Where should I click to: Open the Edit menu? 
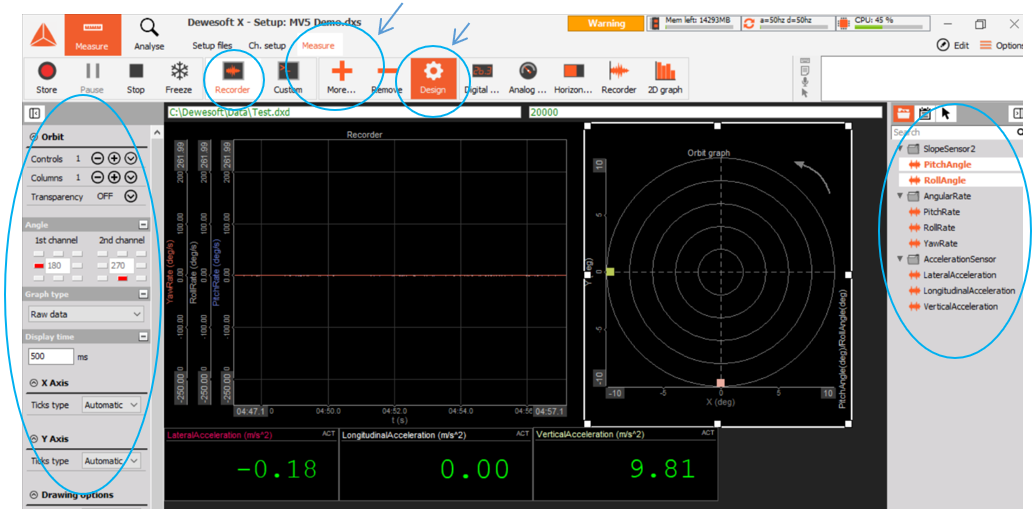click(x=953, y=45)
